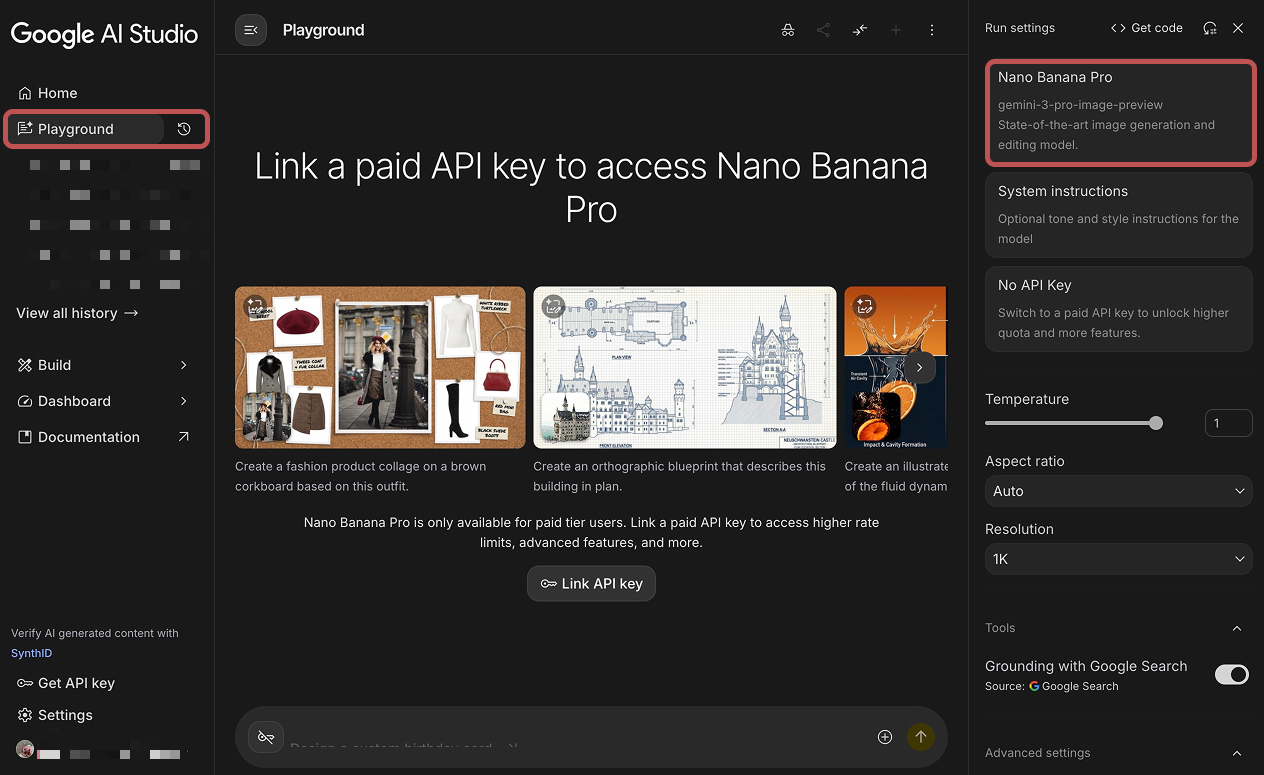Screen dimensions: 1264x775
Task: Open temporary chat in the Playground toolbar
Action: coord(788,30)
